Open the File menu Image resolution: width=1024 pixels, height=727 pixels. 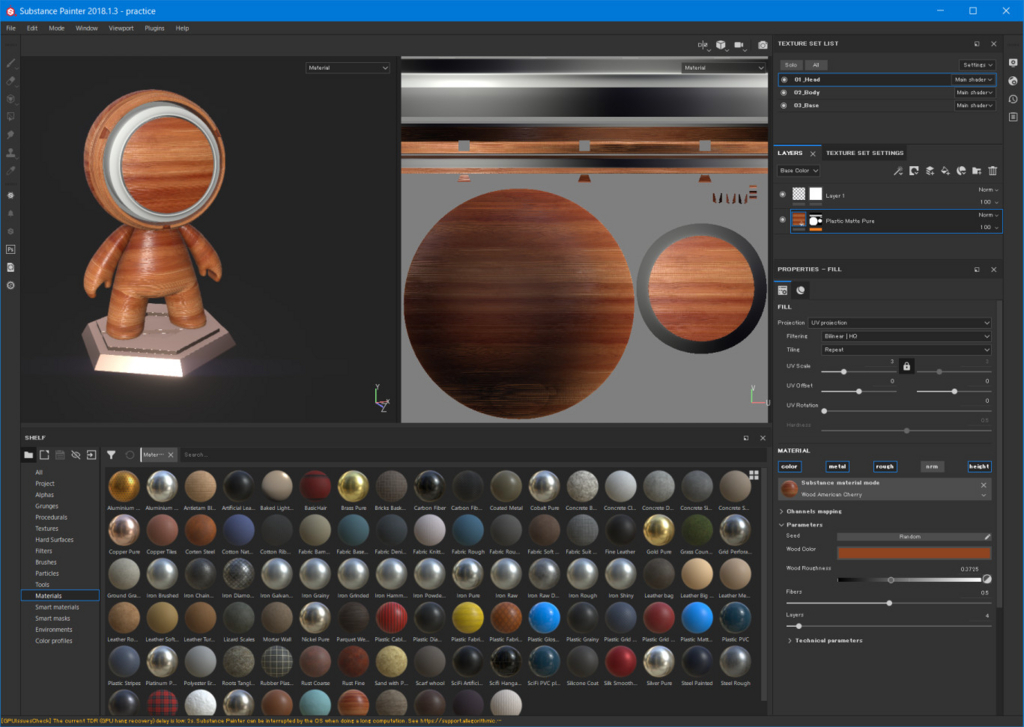coord(11,28)
